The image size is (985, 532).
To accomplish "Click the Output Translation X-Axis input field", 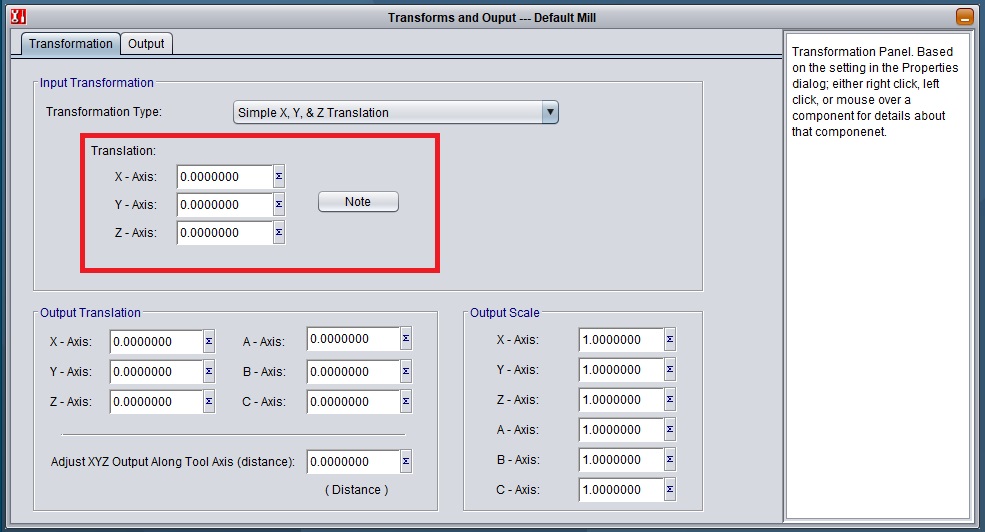I will point(156,342).
